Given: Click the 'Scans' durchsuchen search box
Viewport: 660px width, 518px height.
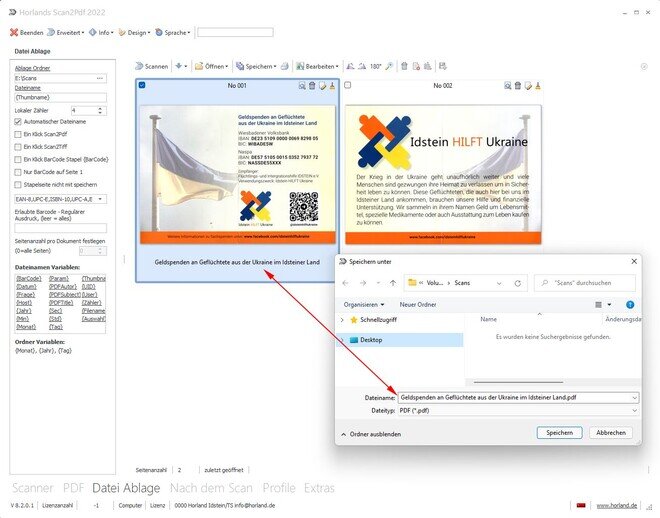Looking at the screenshot, I should (x=585, y=283).
